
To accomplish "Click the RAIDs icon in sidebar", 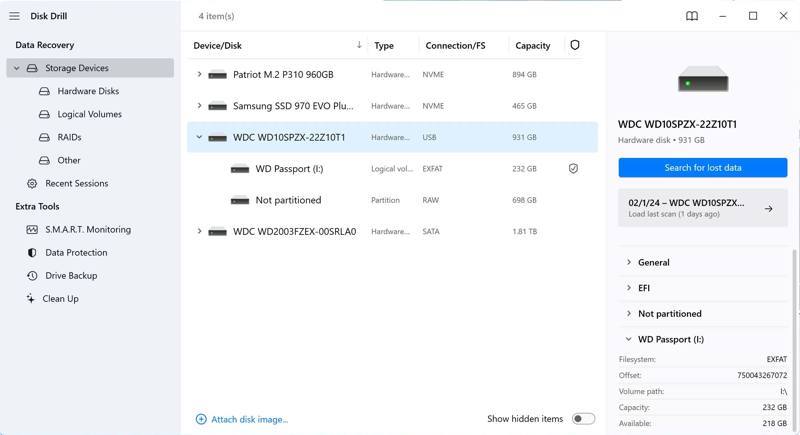I will pyautogui.click(x=44, y=137).
